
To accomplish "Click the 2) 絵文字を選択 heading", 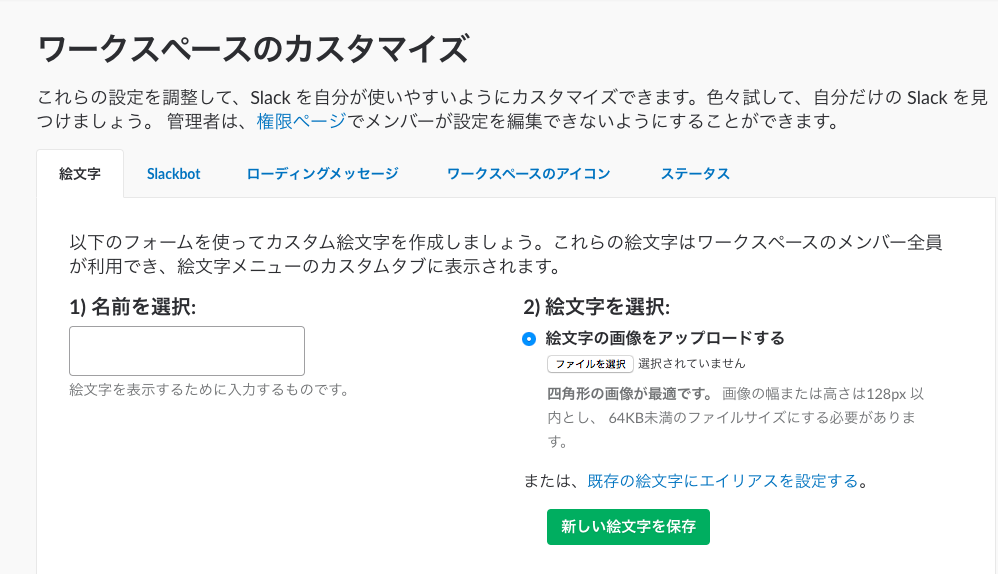I will pyautogui.click(x=596, y=307).
